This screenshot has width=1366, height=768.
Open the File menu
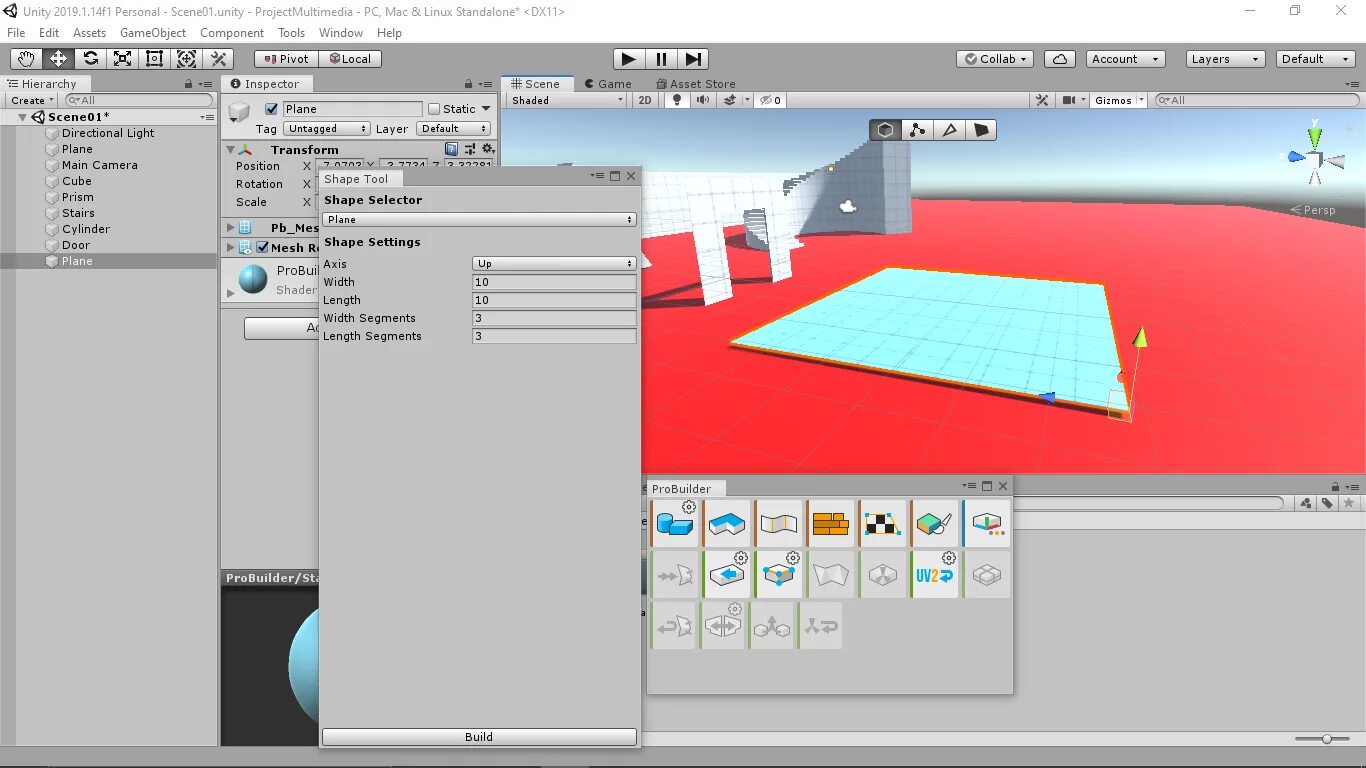point(16,33)
